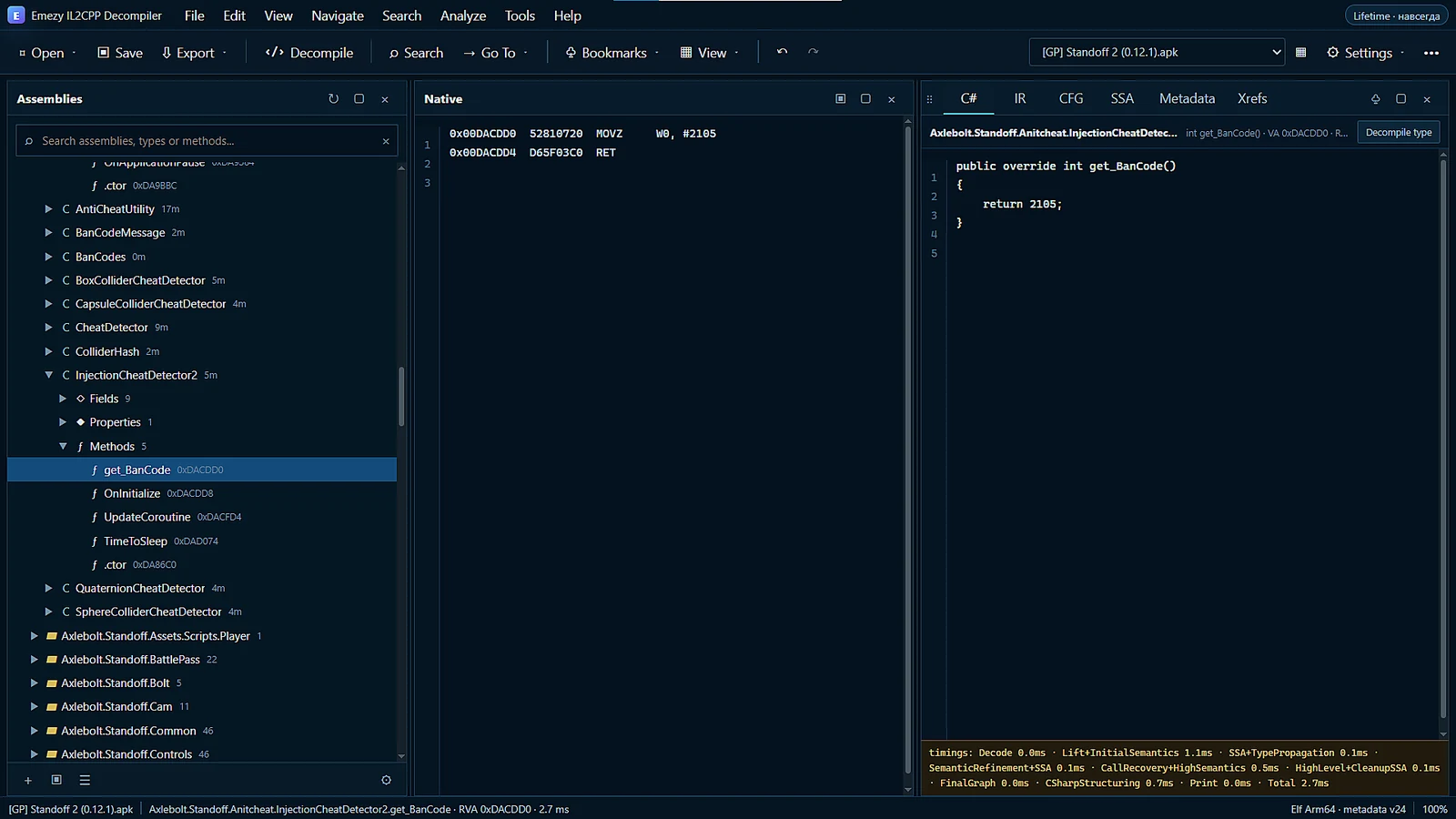Switch to the Xrefs tab
The height and width of the screenshot is (819, 1456).
pyautogui.click(x=1252, y=98)
